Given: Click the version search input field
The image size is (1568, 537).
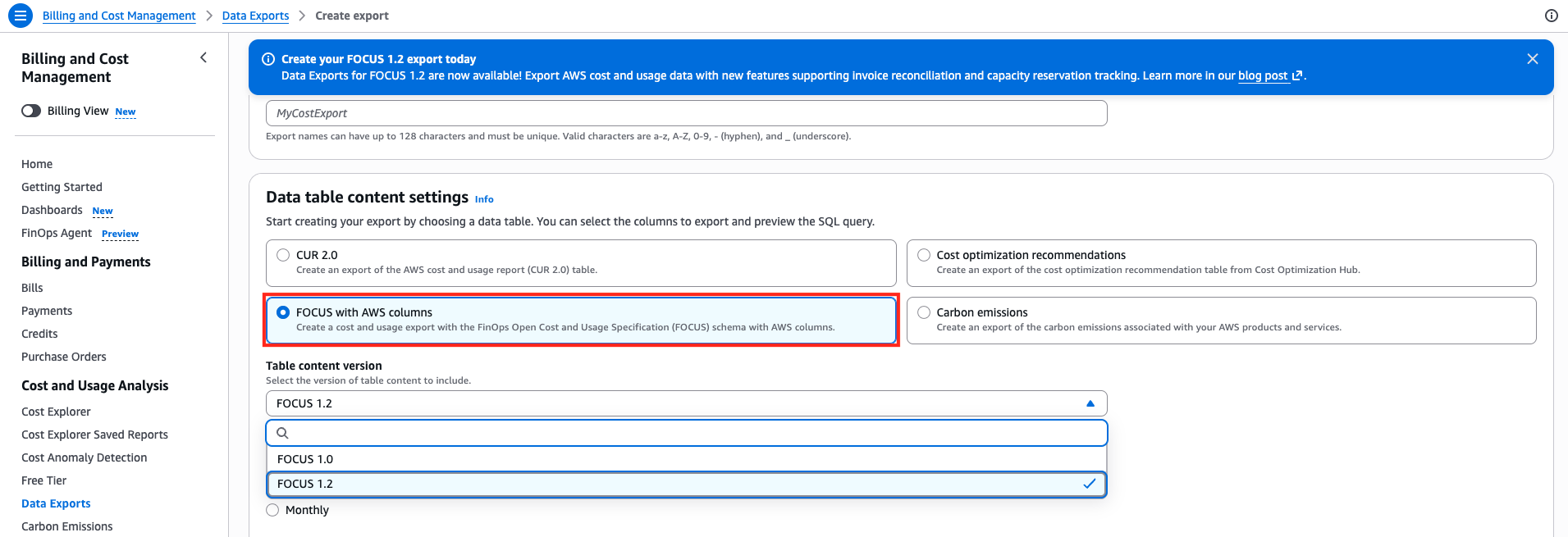Looking at the screenshot, I should point(686,433).
